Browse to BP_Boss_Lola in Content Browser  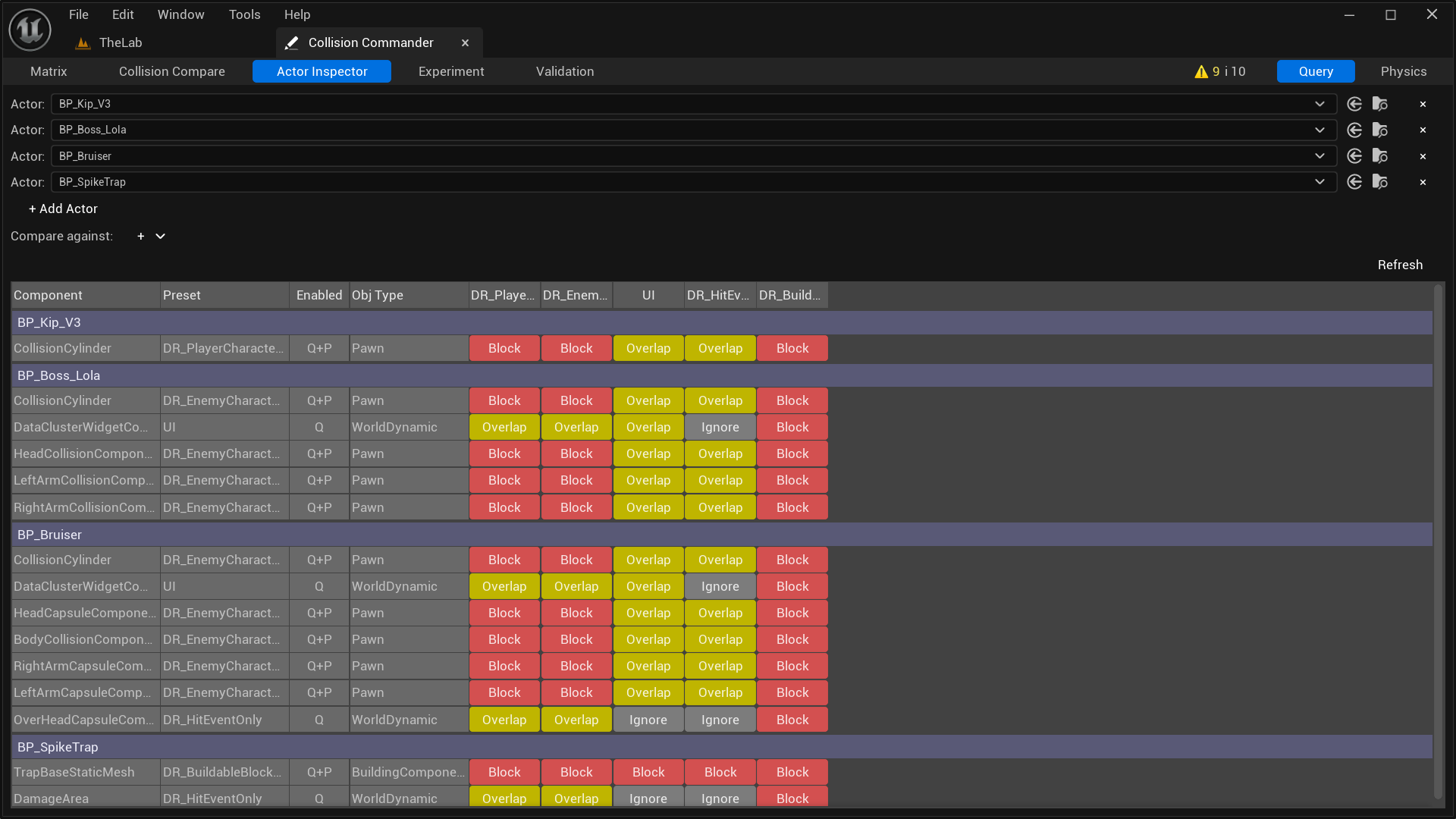[x=1379, y=130]
